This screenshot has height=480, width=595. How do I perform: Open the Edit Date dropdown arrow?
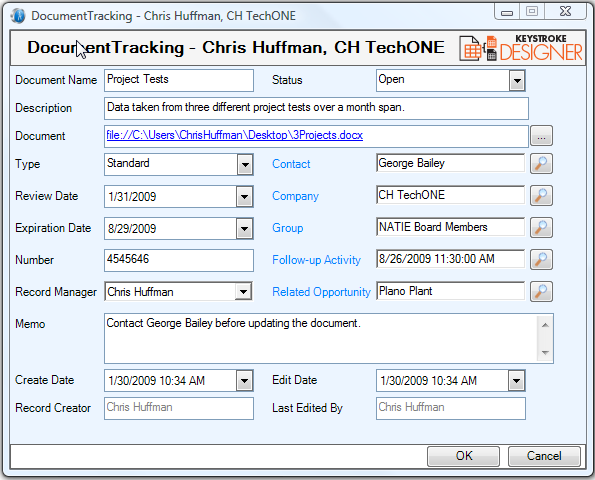click(x=516, y=381)
